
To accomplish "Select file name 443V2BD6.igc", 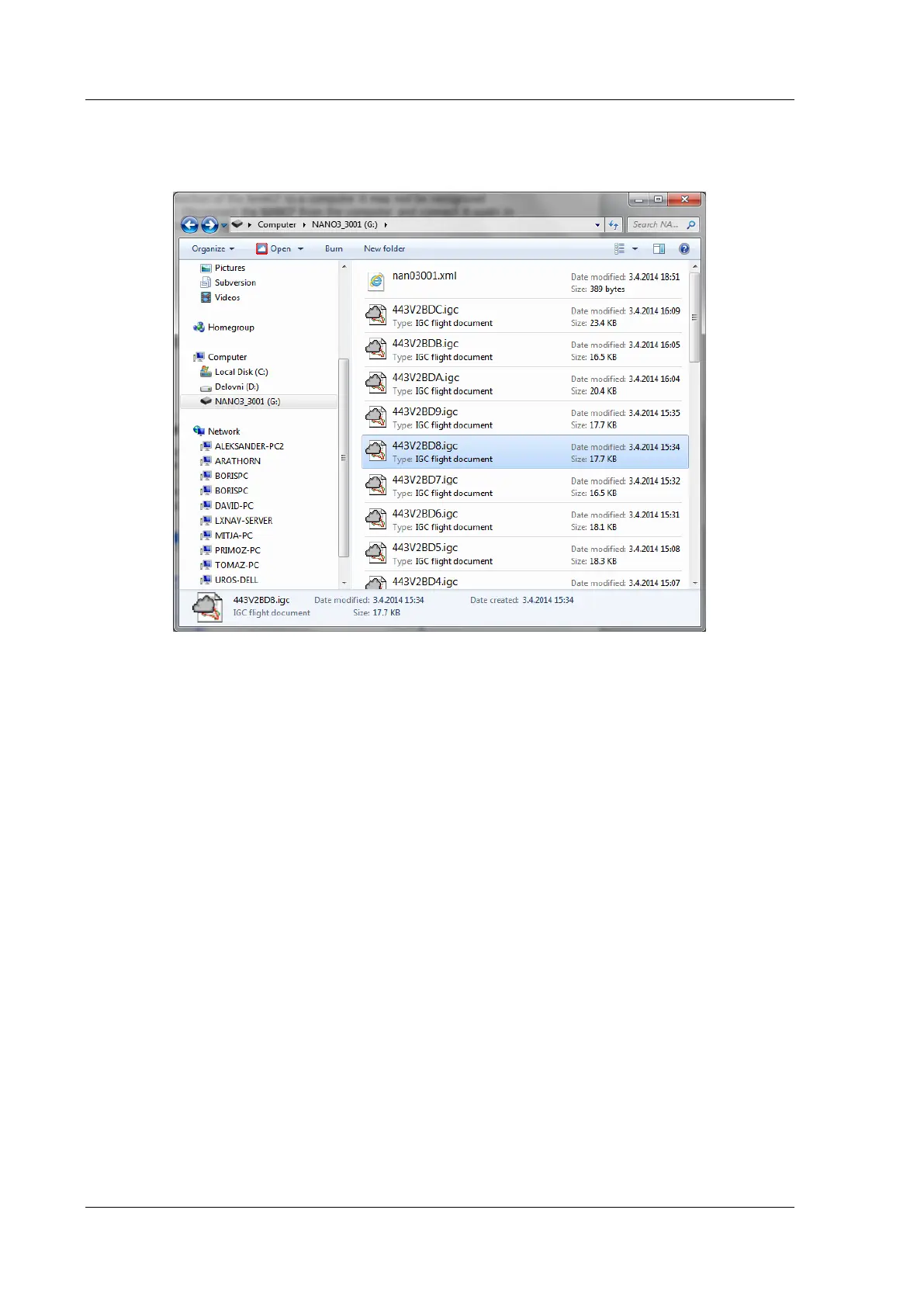I will pyautogui.click(x=425, y=515).
